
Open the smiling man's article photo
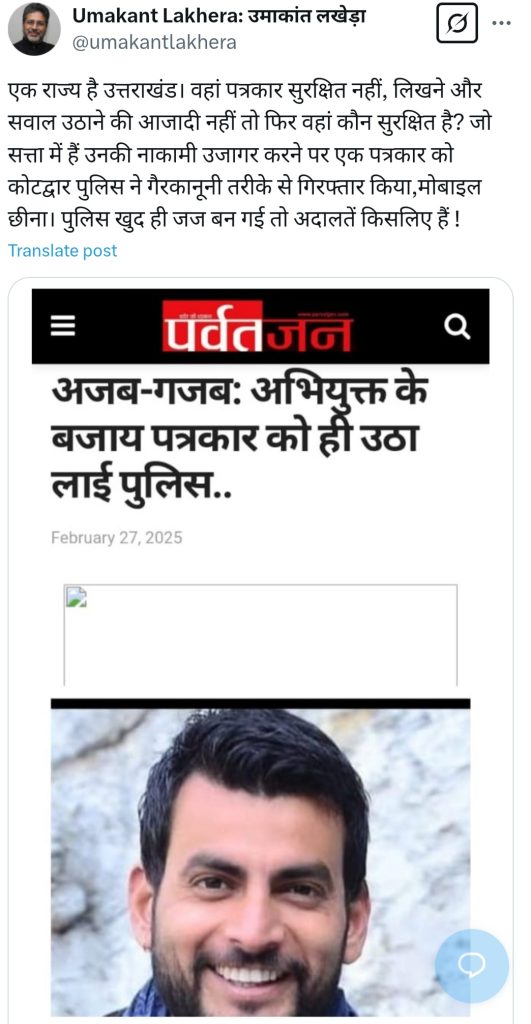260,862
